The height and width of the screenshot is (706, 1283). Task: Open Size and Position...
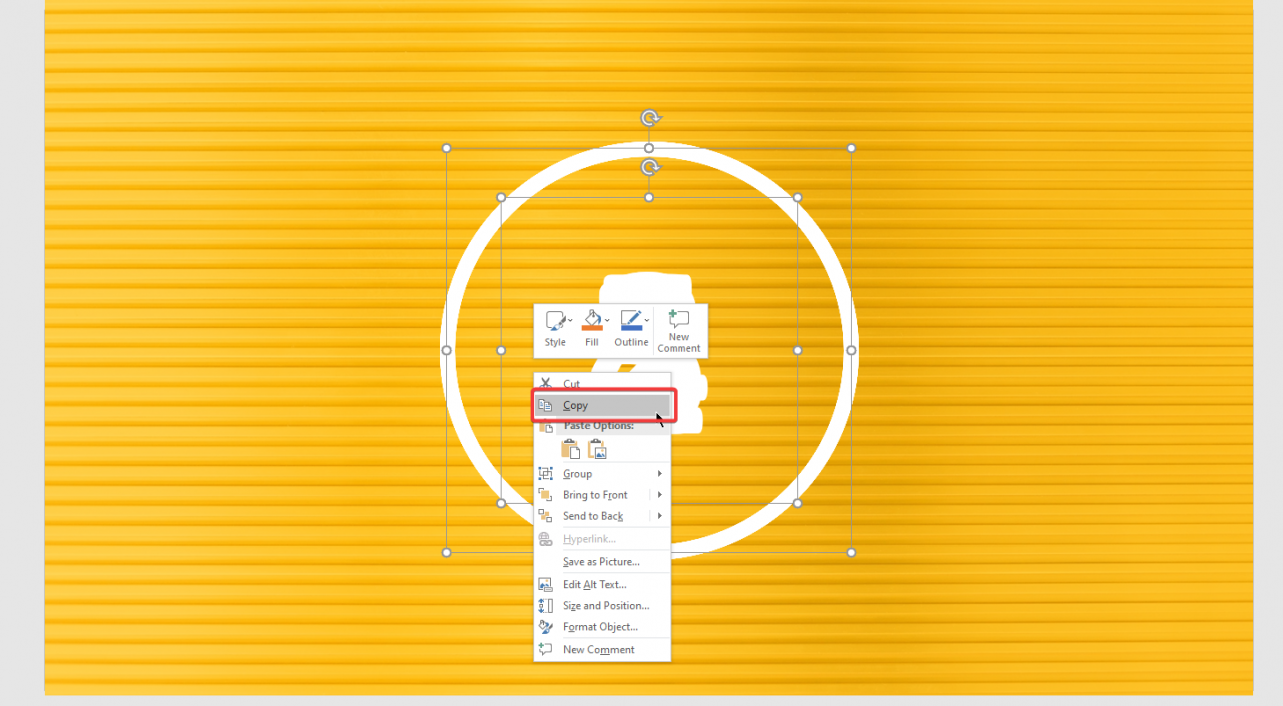(602, 606)
